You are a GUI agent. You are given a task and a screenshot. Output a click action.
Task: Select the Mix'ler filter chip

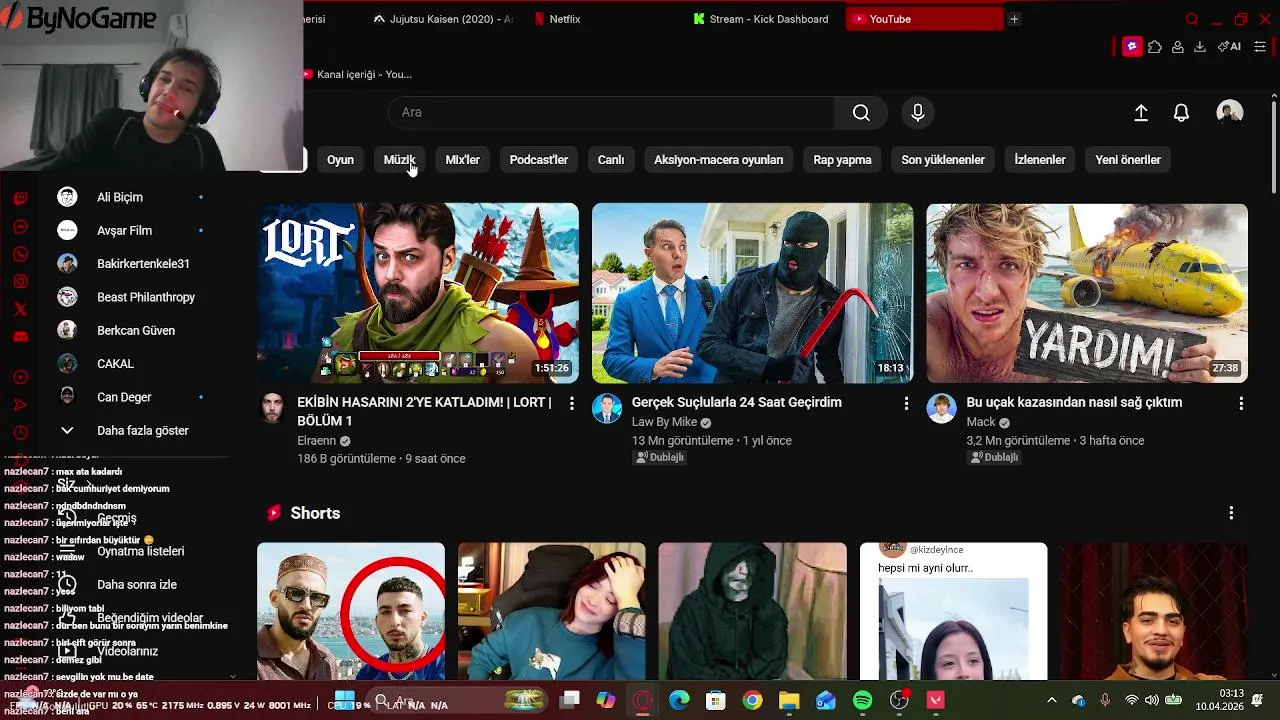click(462, 160)
